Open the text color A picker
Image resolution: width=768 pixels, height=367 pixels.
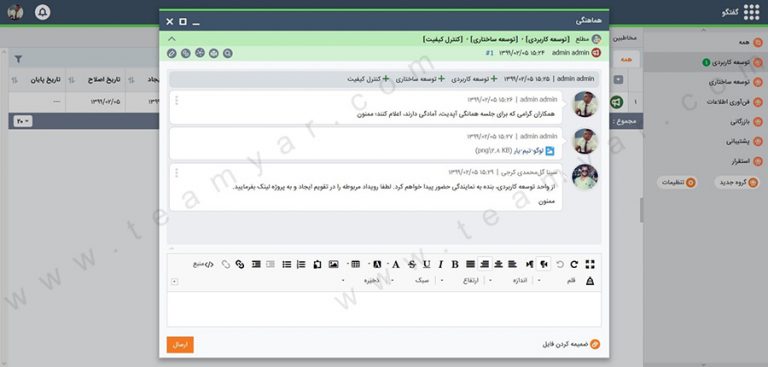396,264
